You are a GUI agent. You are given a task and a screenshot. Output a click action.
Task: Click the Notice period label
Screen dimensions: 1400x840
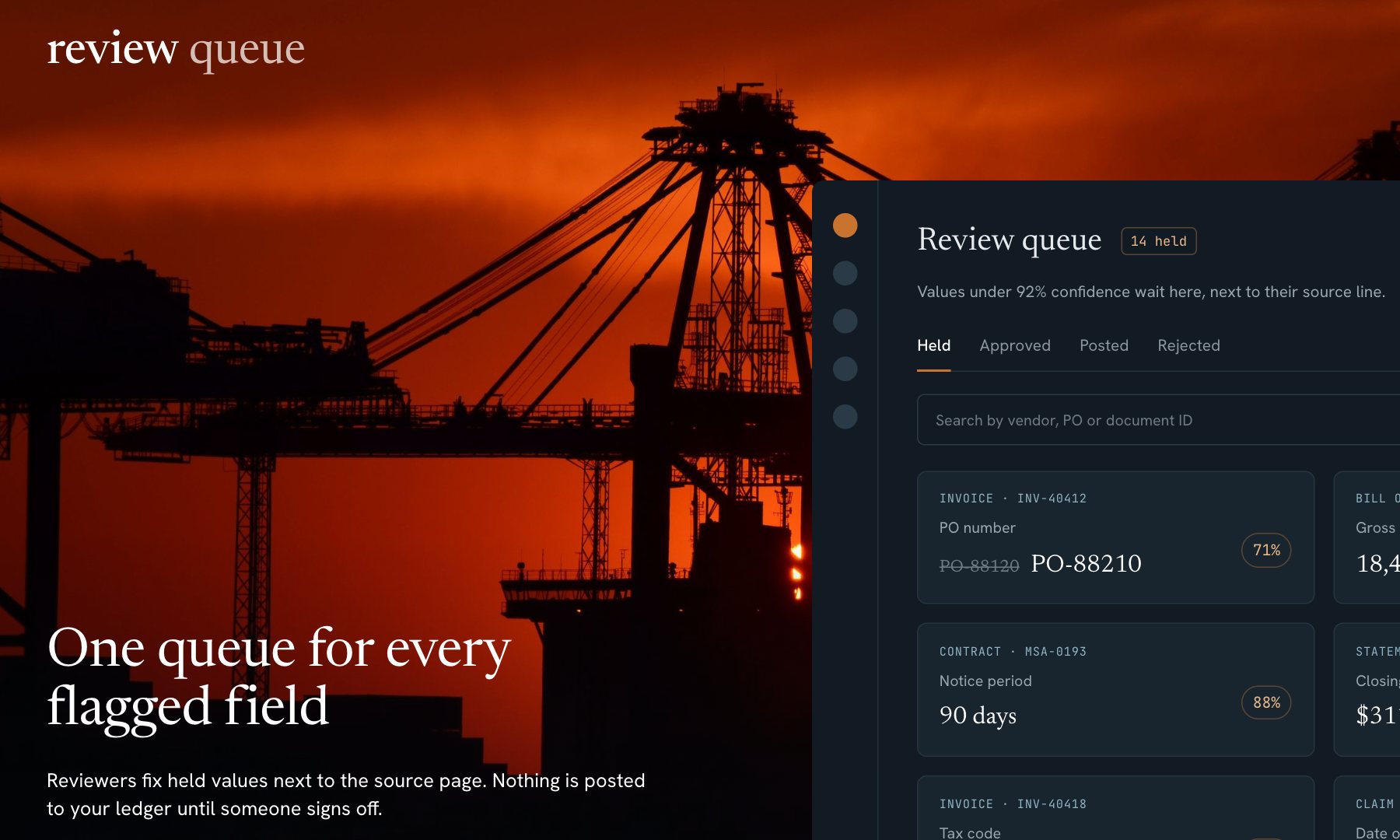[985, 681]
